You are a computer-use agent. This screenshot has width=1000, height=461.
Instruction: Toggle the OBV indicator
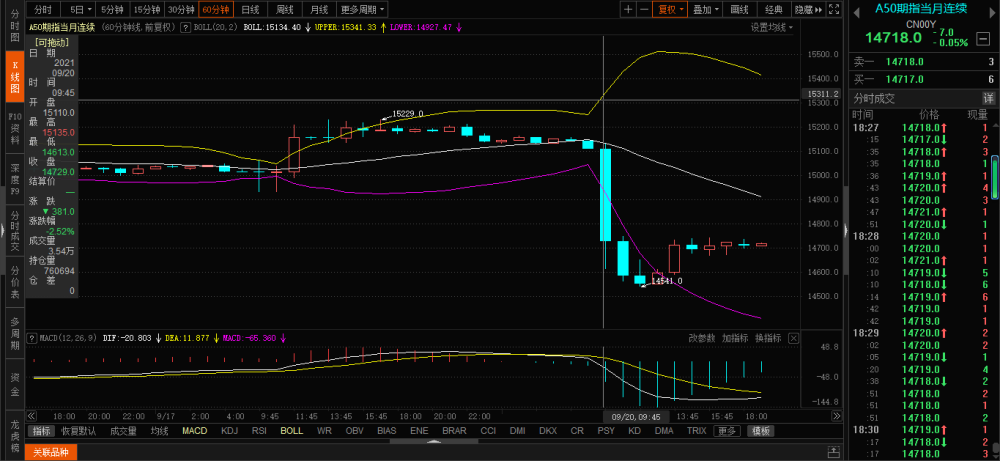coord(355,431)
